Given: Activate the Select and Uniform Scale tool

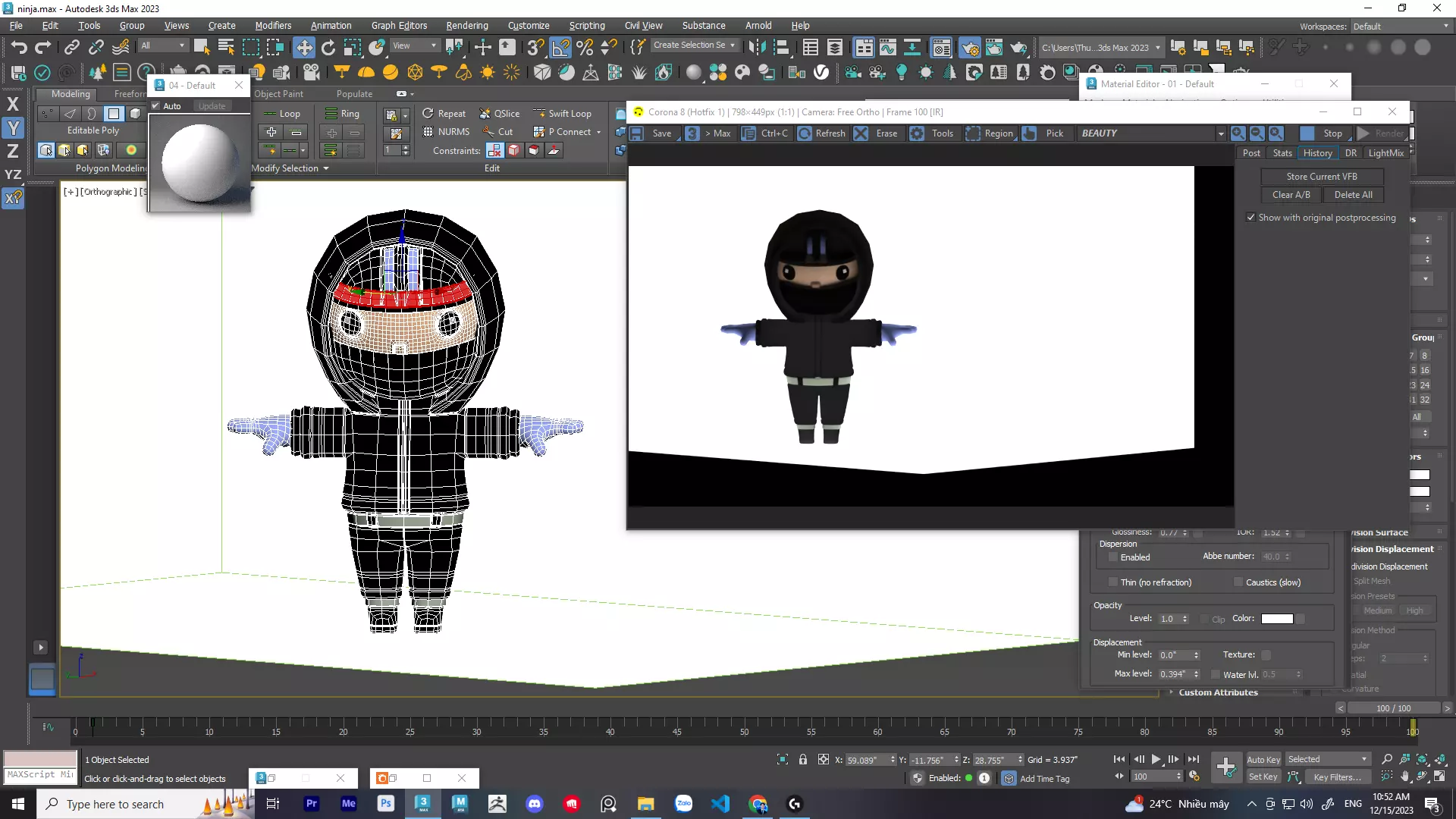Looking at the screenshot, I should point(353,48).
